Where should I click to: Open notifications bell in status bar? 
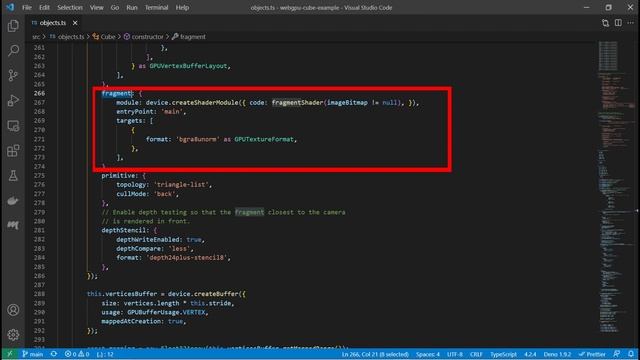pos(631,354)
